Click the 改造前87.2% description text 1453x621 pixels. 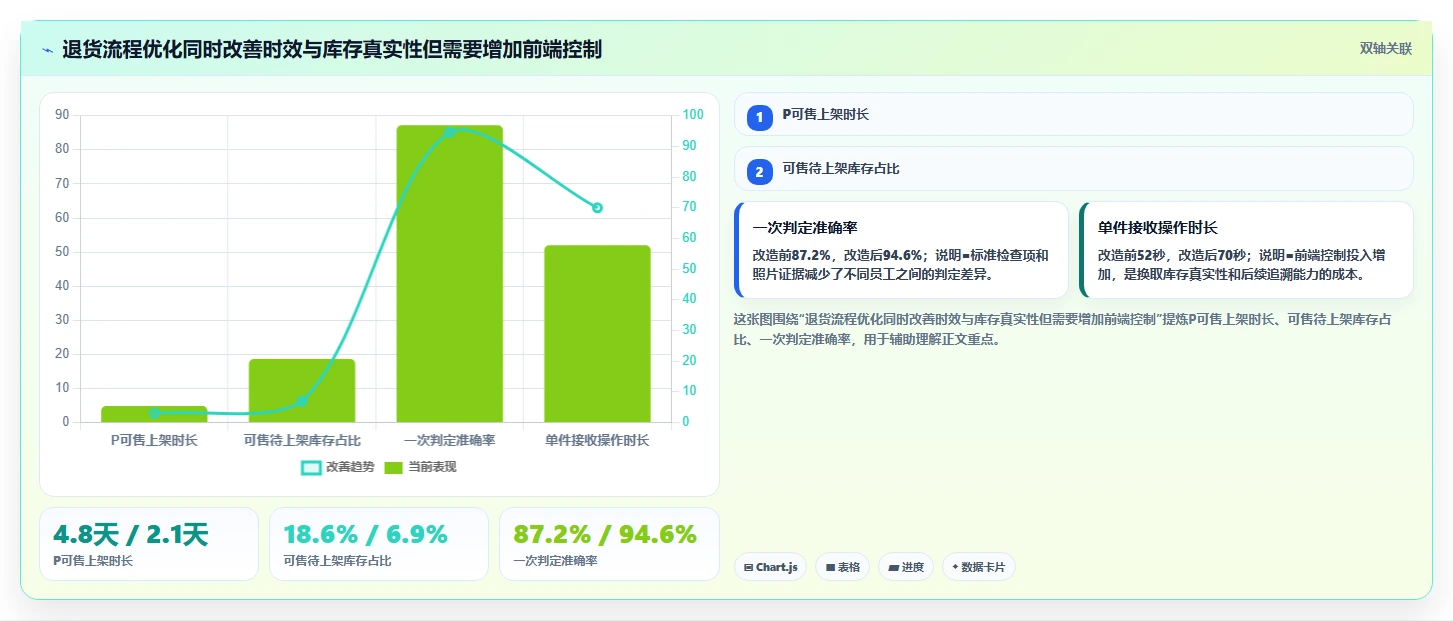[900, 264]
